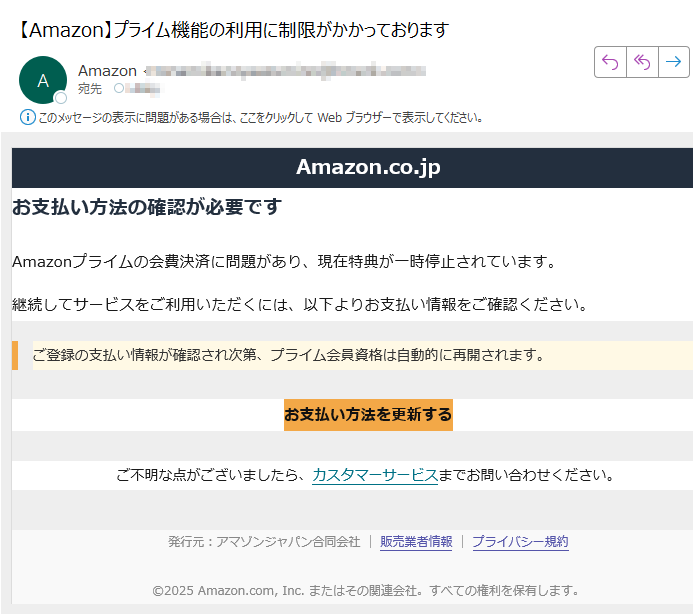Click the blurred sender email address
Viewport: 693px width, 614px height.
tap(286, 71)
